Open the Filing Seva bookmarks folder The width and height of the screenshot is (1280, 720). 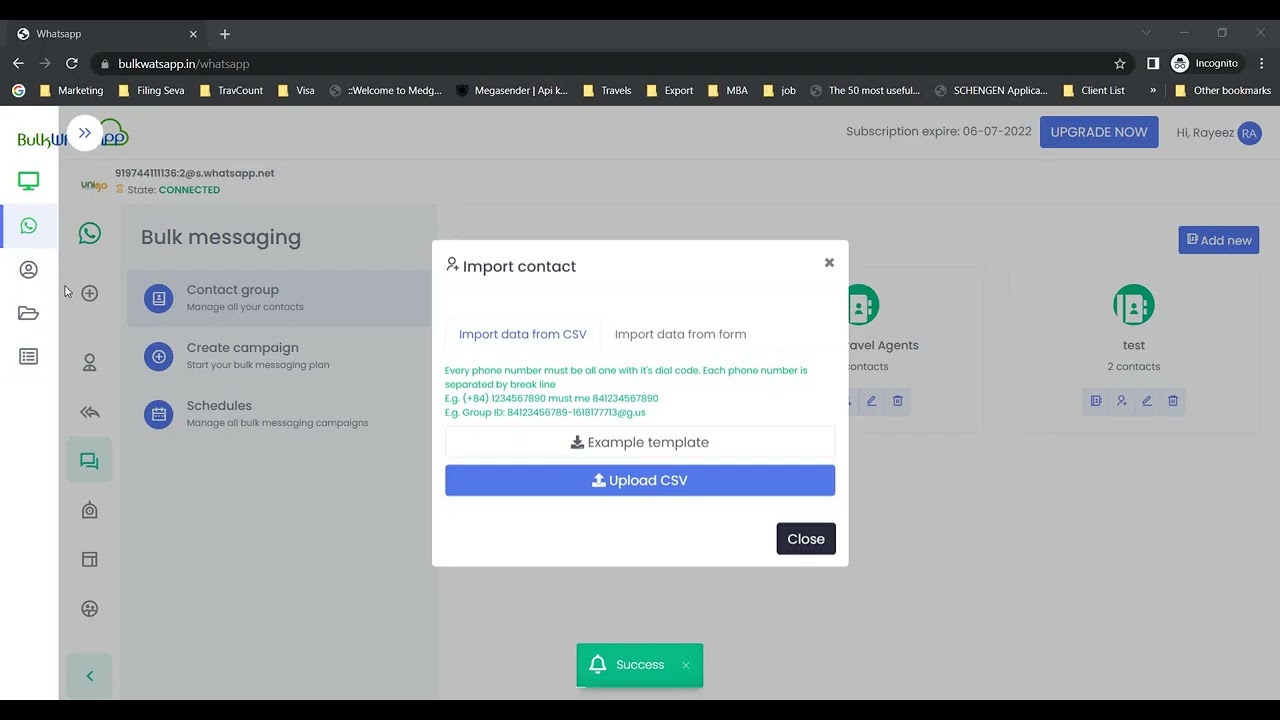pyautogui.click(x=151, y=90)
